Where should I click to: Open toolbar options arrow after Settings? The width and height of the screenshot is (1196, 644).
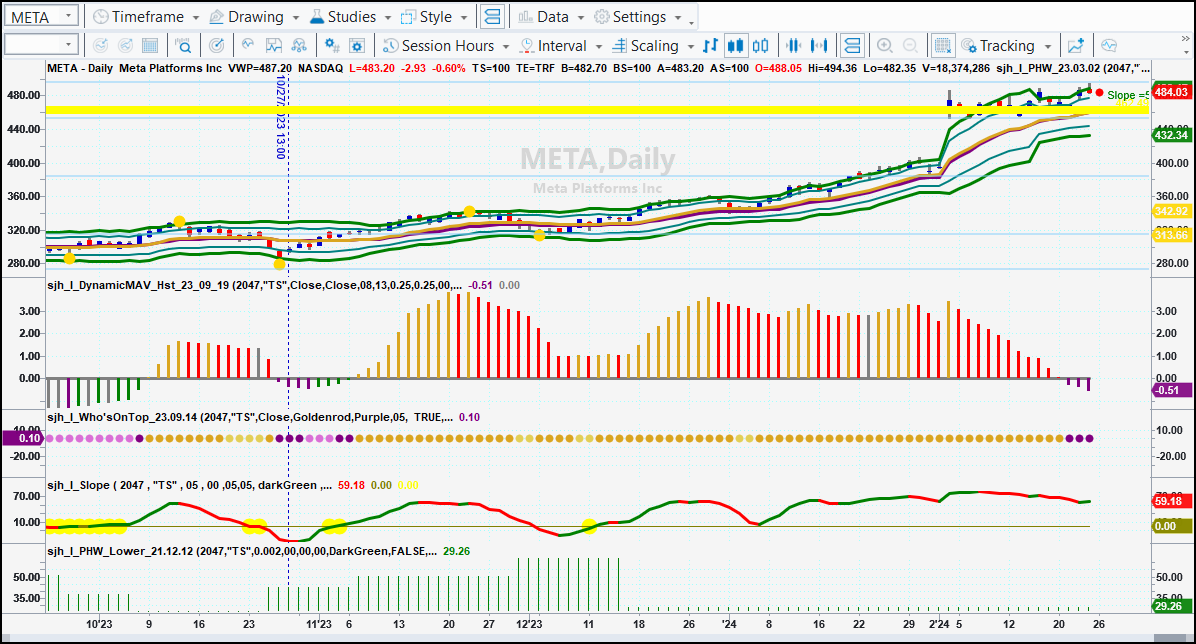click(x=691, y=23)
